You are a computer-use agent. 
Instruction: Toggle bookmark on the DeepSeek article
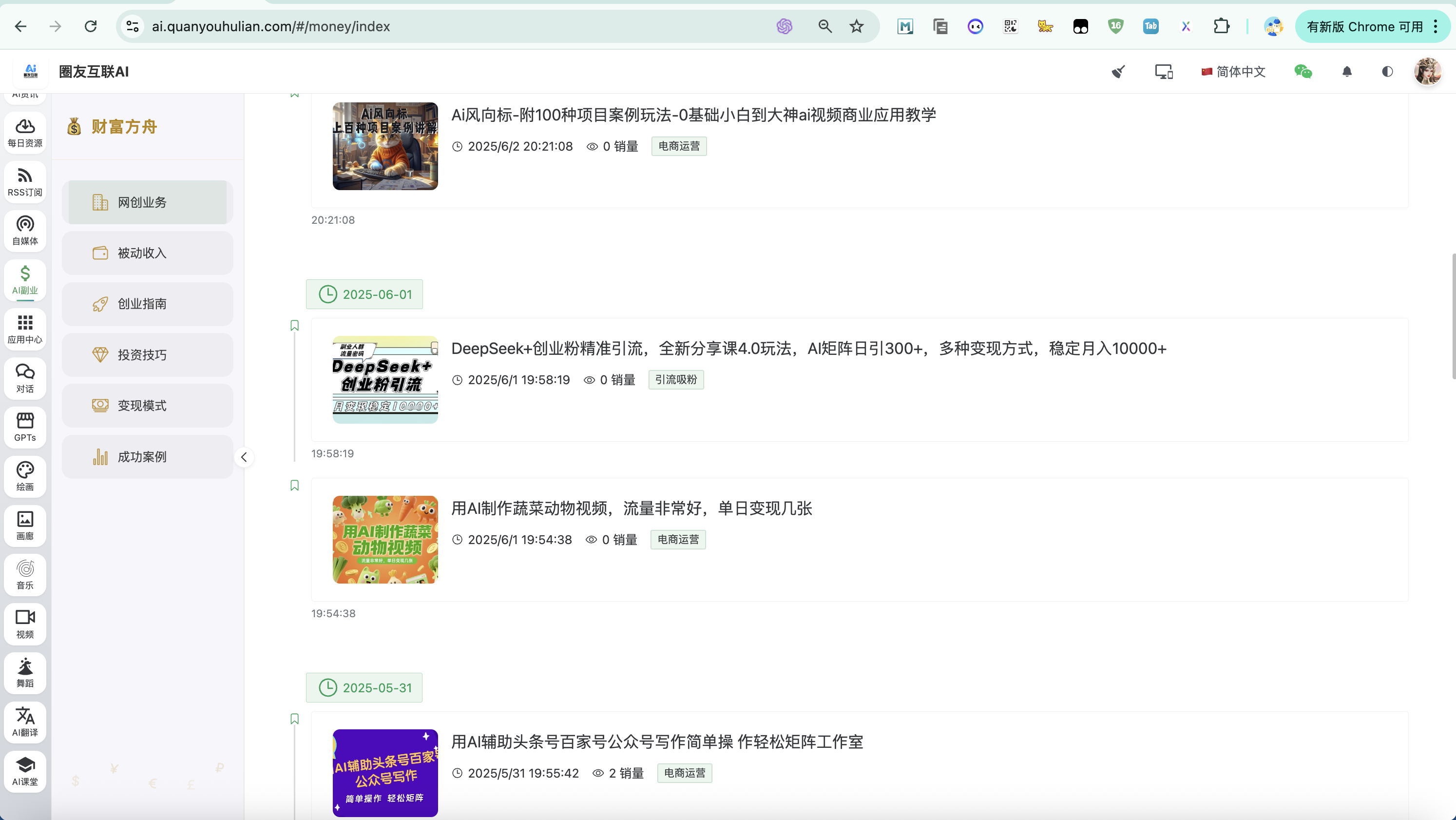pyautogui.click(x=294, y=326)
